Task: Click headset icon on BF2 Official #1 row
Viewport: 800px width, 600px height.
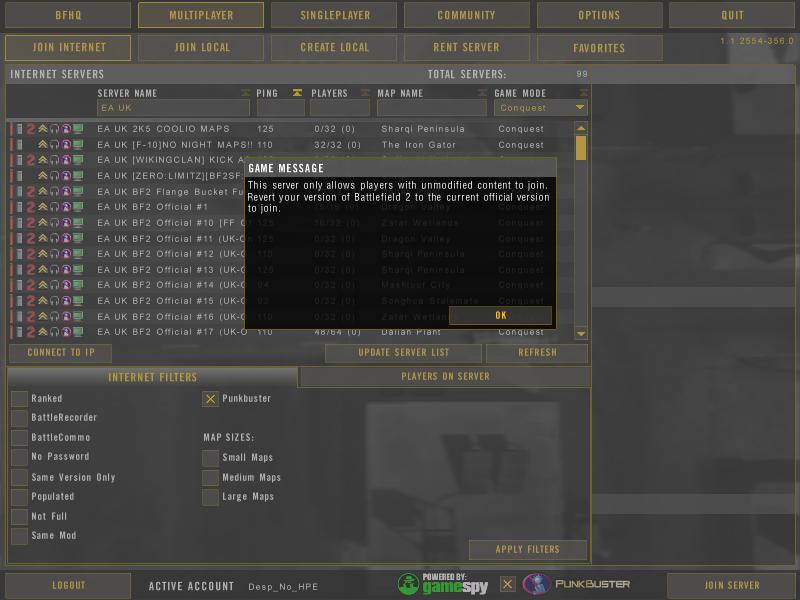Action: pyautogui.click(x=55, y=207)
